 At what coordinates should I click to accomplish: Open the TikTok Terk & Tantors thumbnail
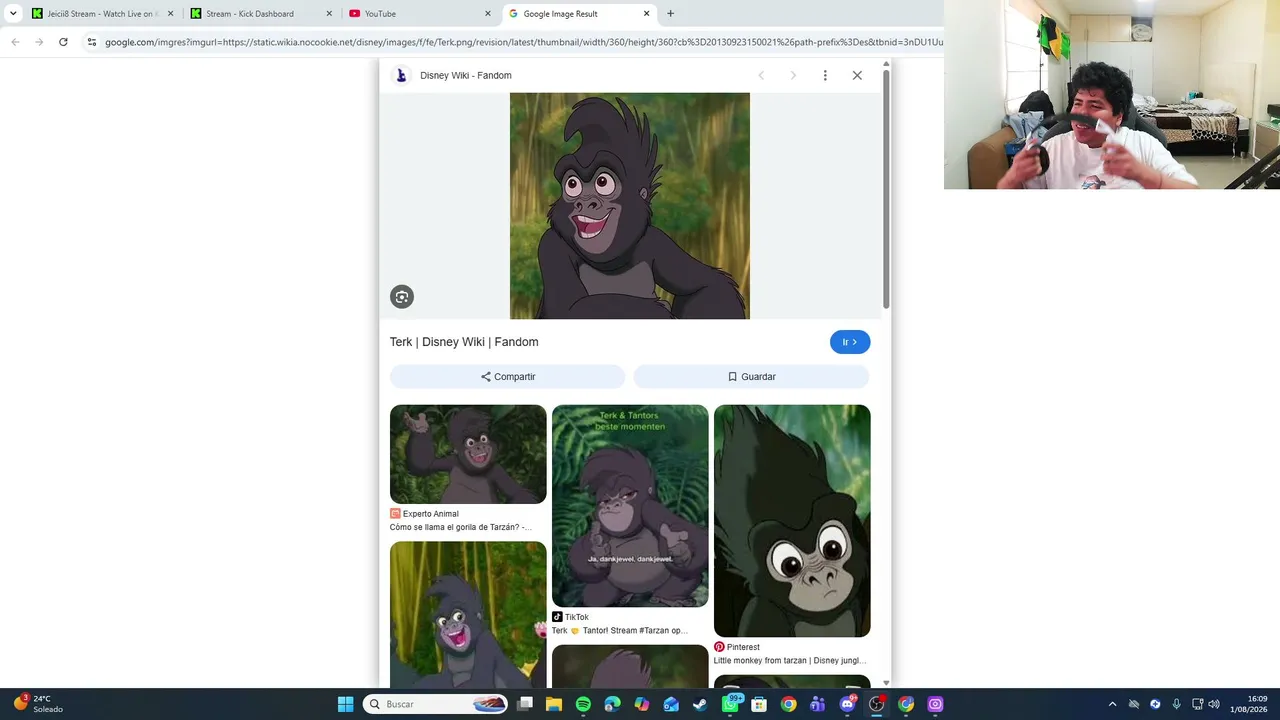pos(630,506)
